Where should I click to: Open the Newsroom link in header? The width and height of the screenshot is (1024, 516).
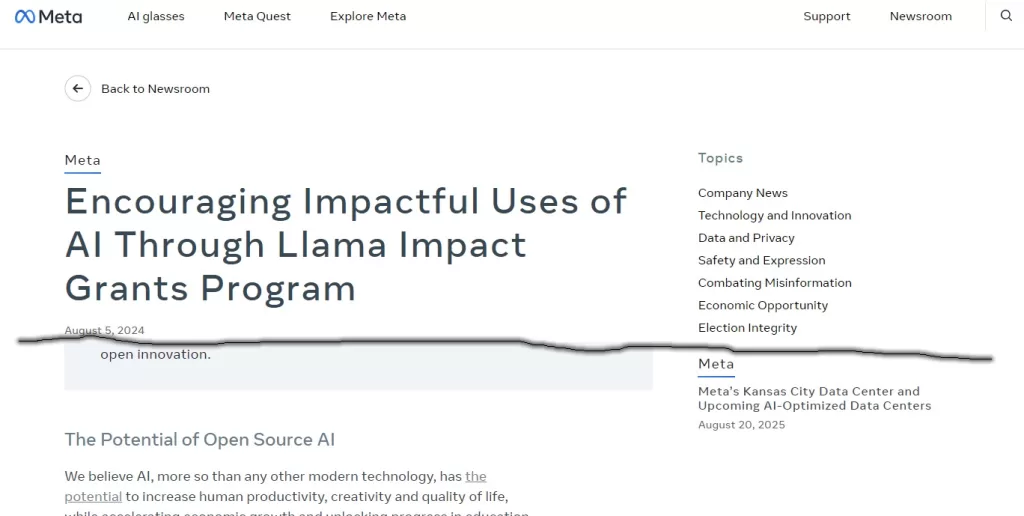click(920, 17)
